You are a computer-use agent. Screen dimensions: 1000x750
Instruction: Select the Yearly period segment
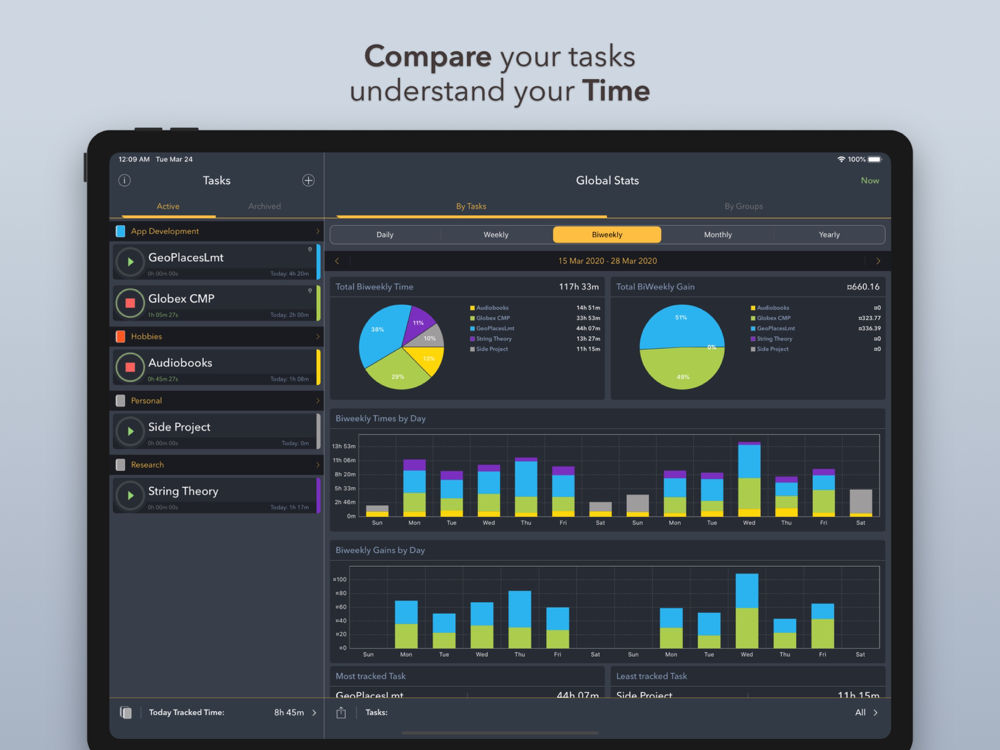click(x=829, y=235)
